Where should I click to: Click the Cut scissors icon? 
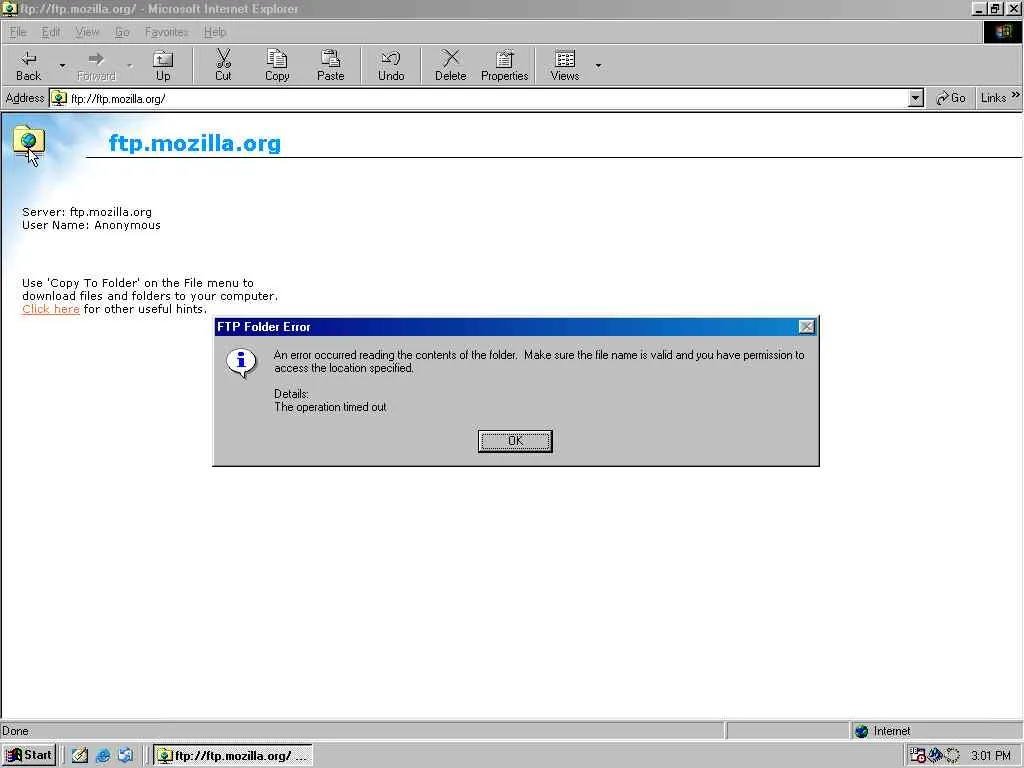point(223,59)
